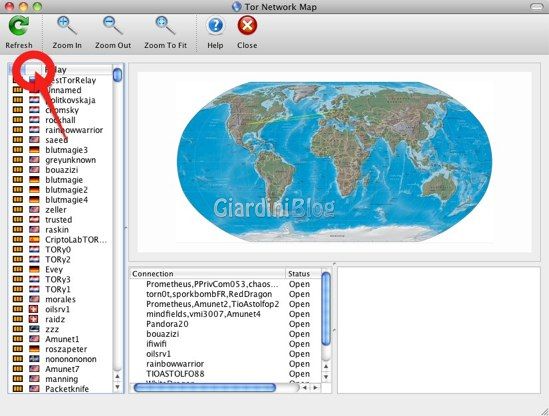Image resolution: width=549 pixels, height=416 pixels.
Task: Click the Tor Network Map title globe icon
Action: point(237,7)
